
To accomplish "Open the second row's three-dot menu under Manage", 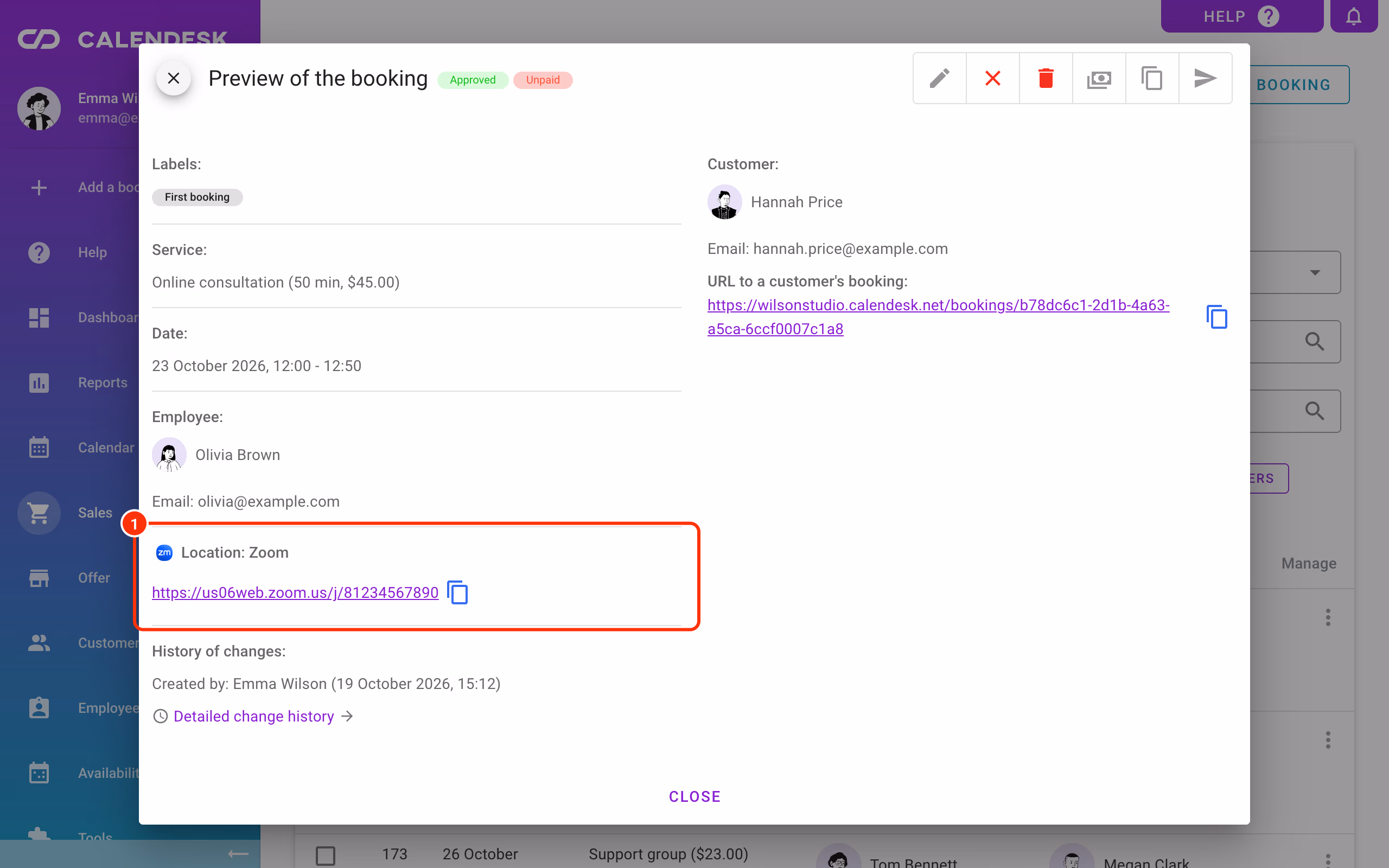I will pos(1328,739).
